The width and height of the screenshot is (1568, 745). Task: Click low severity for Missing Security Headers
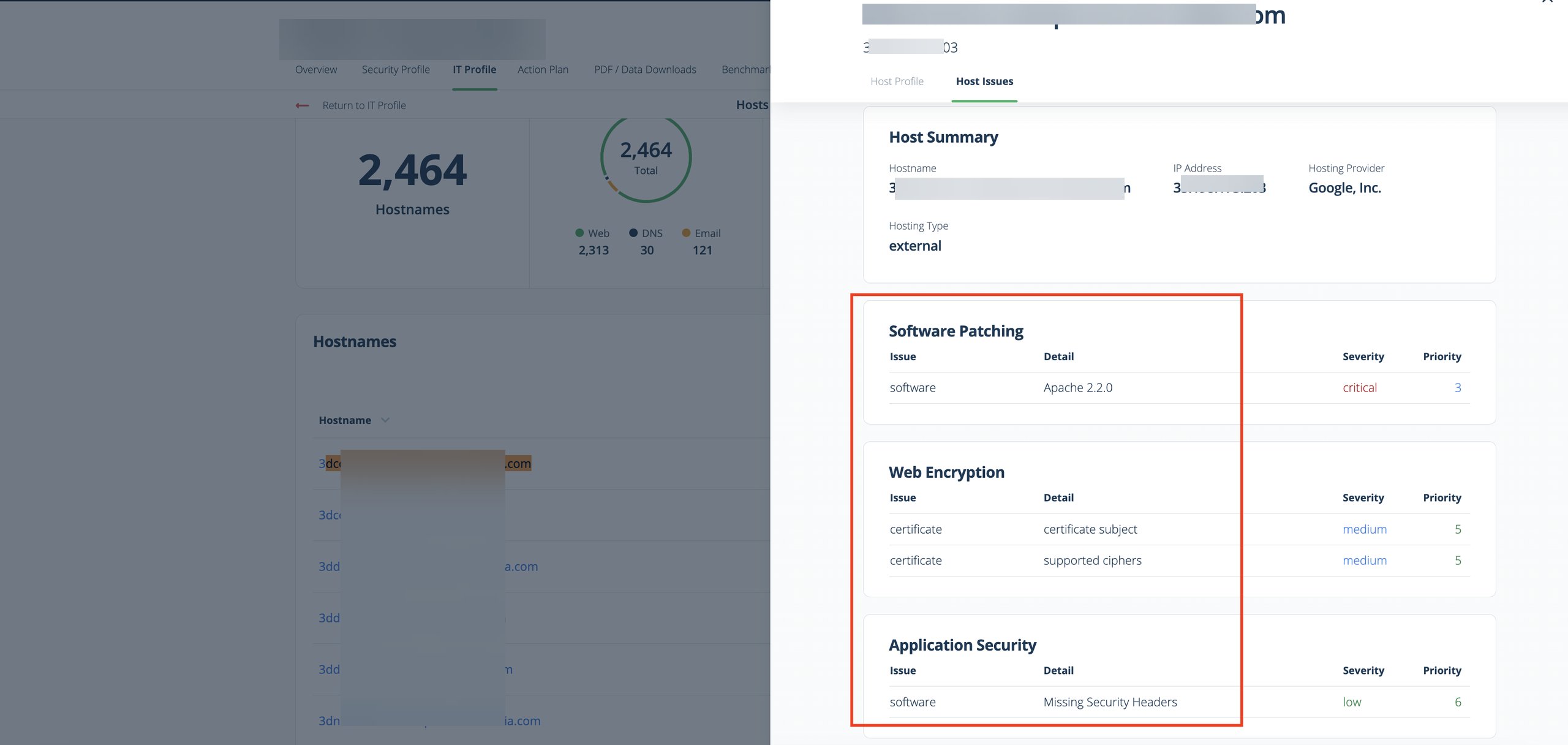click(x=1352, y=702)
